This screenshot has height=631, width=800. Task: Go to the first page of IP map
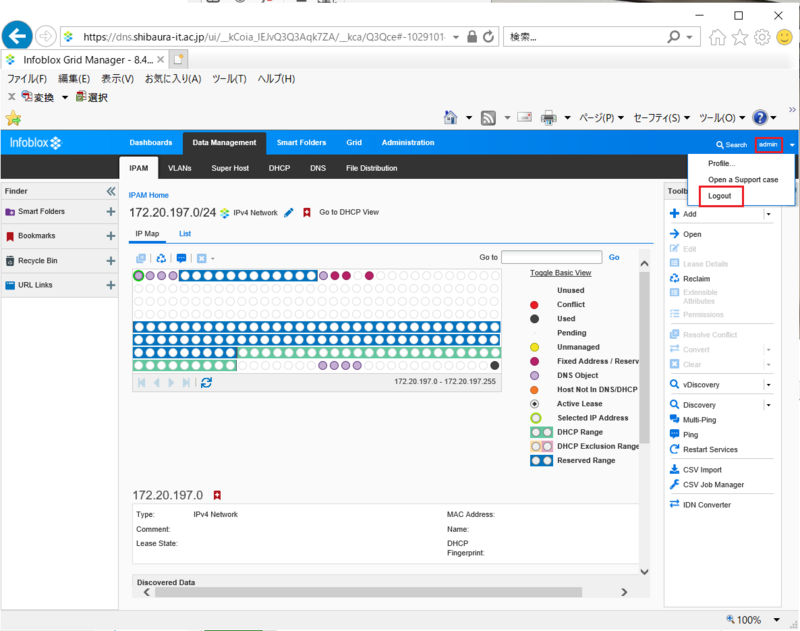pos(142,382)
